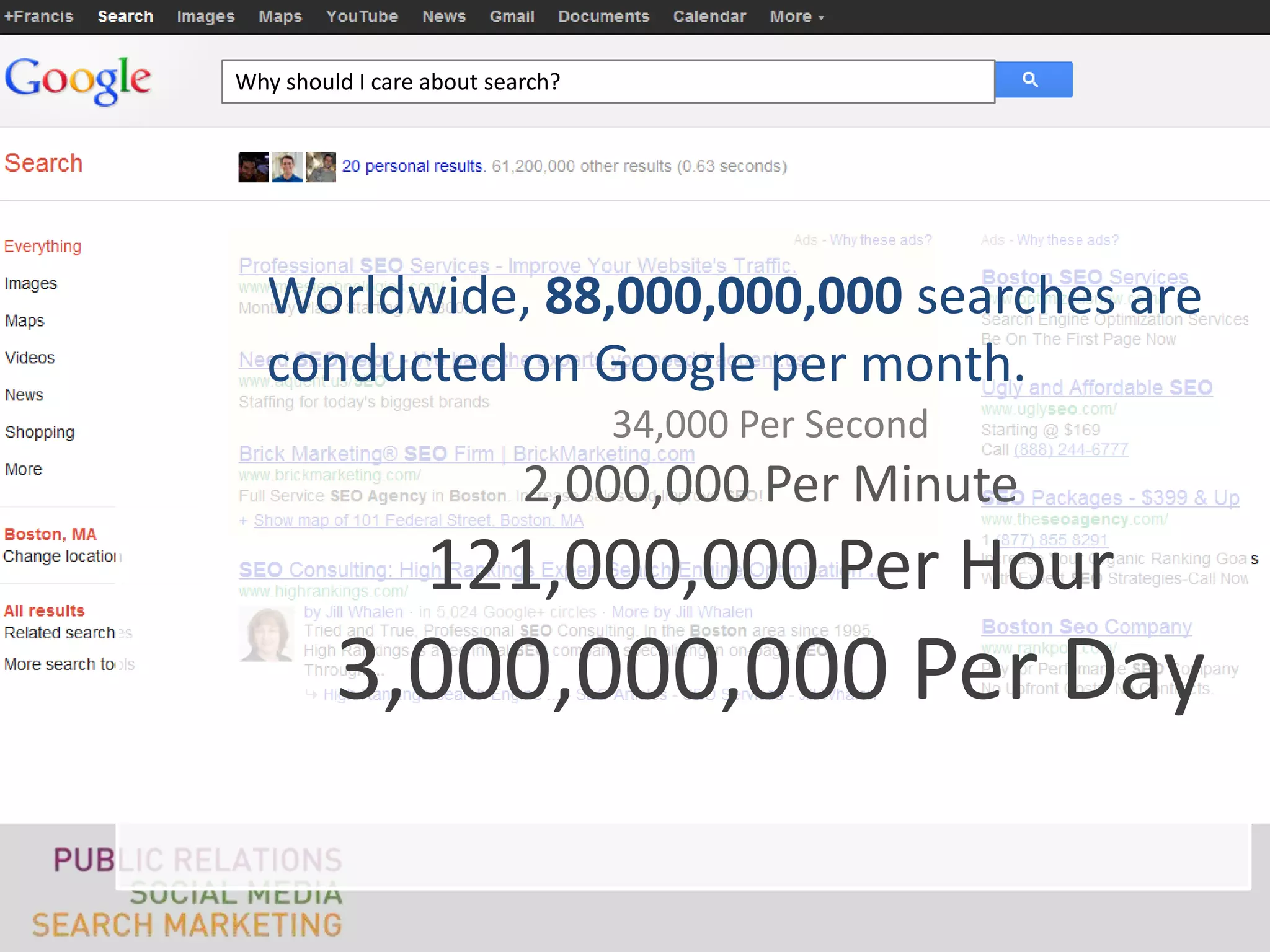Filter results by Videos in sidebar

(x=30, y=358)
